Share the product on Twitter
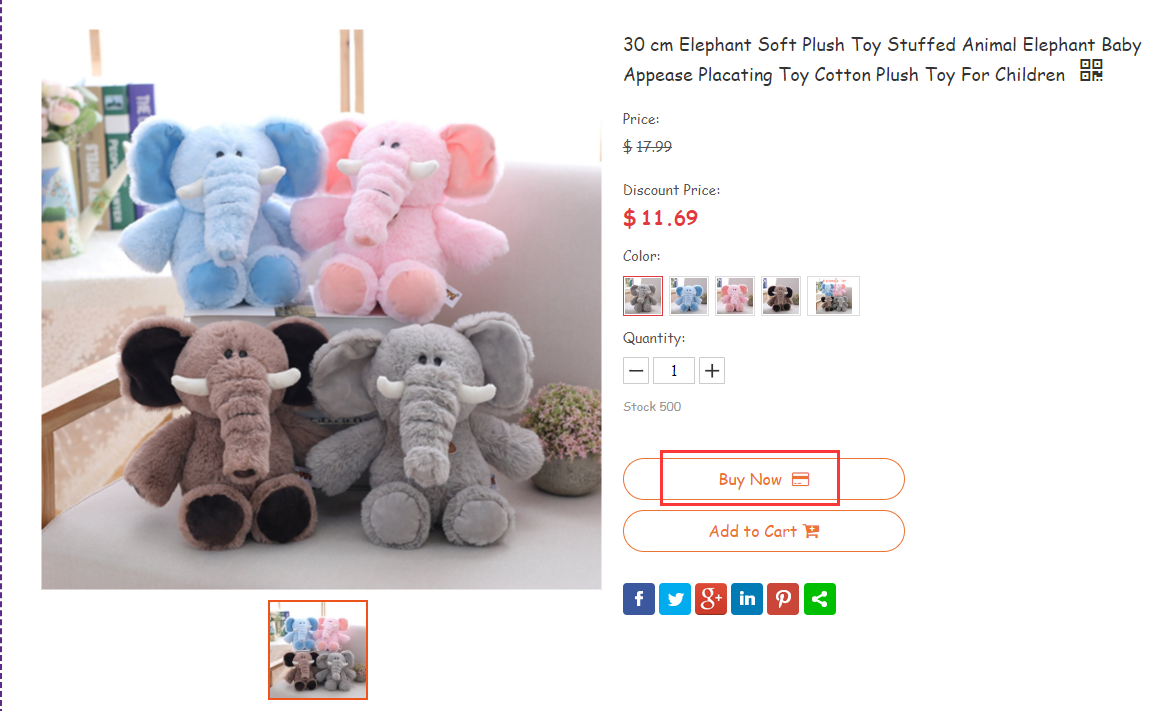Image resolution: width=1149 pixels, height=711 pixels. pyautogui.click(x=675, y=599)
